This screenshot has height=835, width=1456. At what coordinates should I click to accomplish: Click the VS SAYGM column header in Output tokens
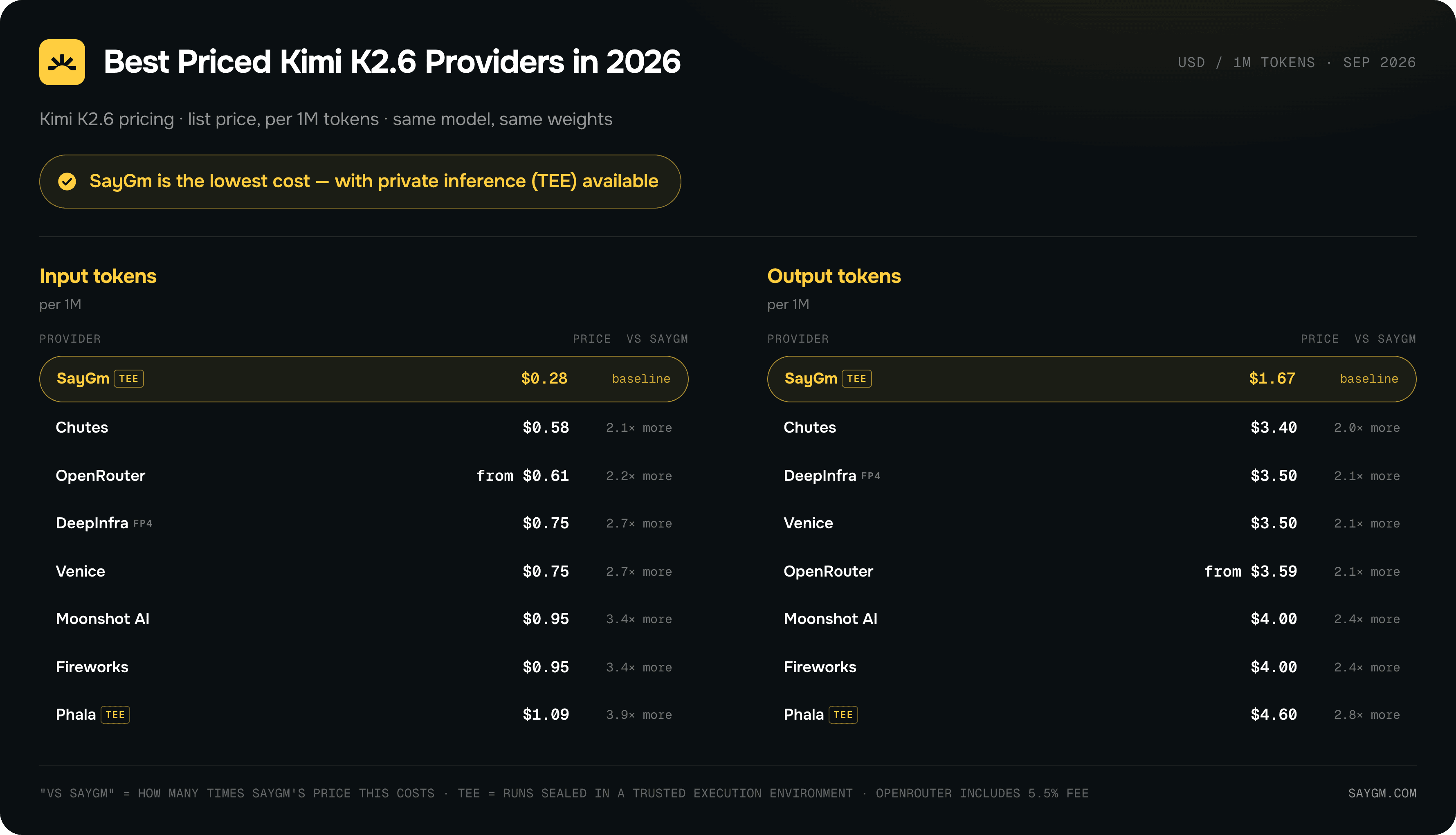[1386, 339]
